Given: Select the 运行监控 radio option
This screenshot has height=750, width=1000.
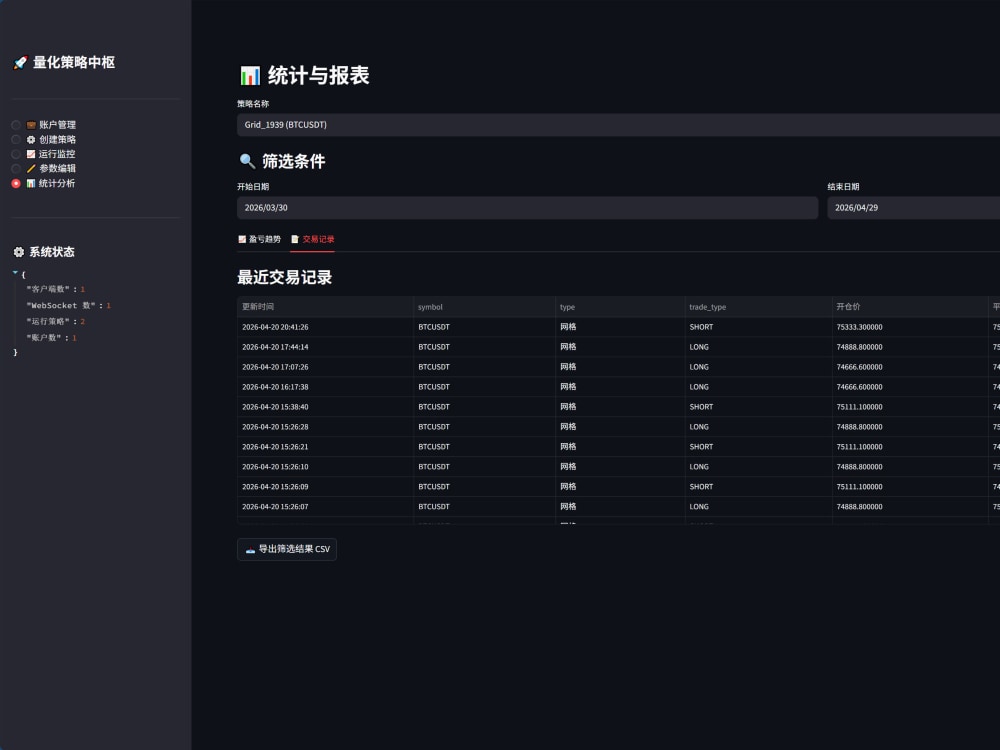Looking at the screenshot, I should [43, 154].
